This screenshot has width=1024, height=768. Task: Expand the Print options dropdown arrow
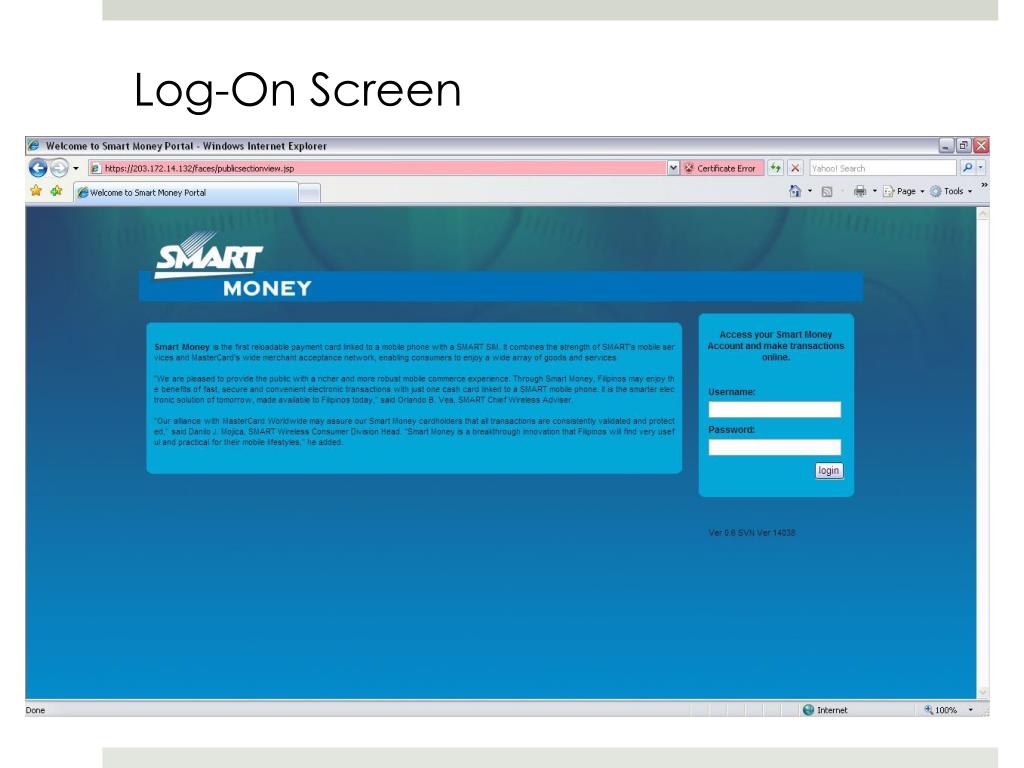pos(875,191)
